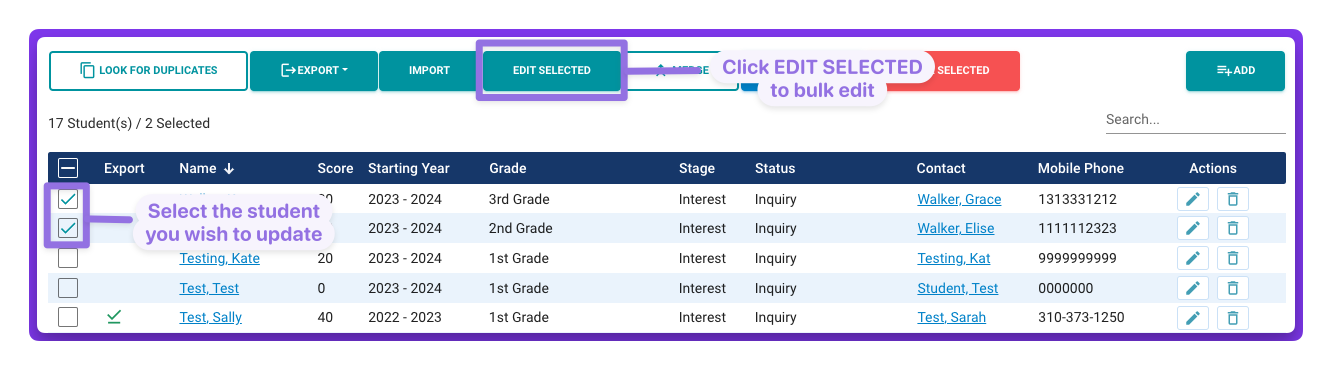Image resolution: width=1332 pixels, height=370 pixels.
Task: Delete the Test, Sally row with trash icon
Action: pyautogui.click(x=1232, y=317)
